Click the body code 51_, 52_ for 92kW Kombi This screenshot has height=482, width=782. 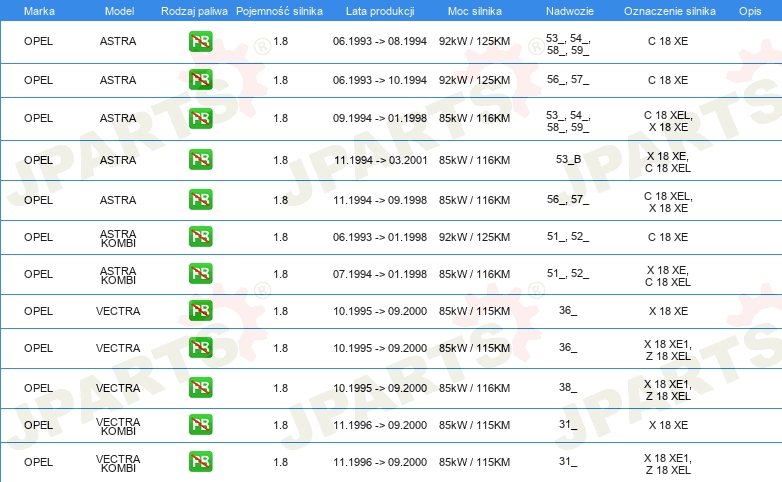coord(568,237)
